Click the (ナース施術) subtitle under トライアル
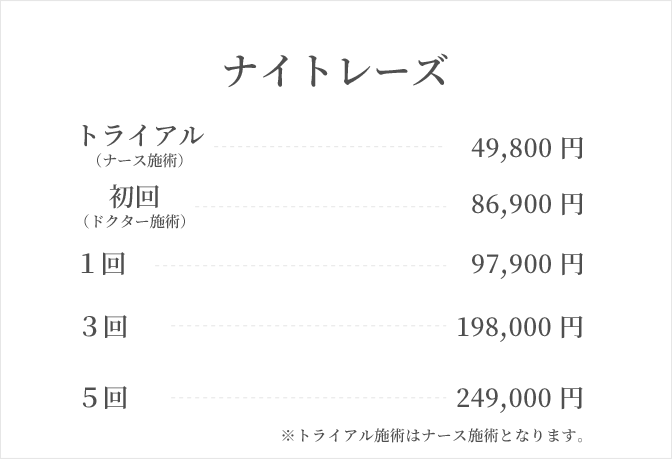 [139, 158]
